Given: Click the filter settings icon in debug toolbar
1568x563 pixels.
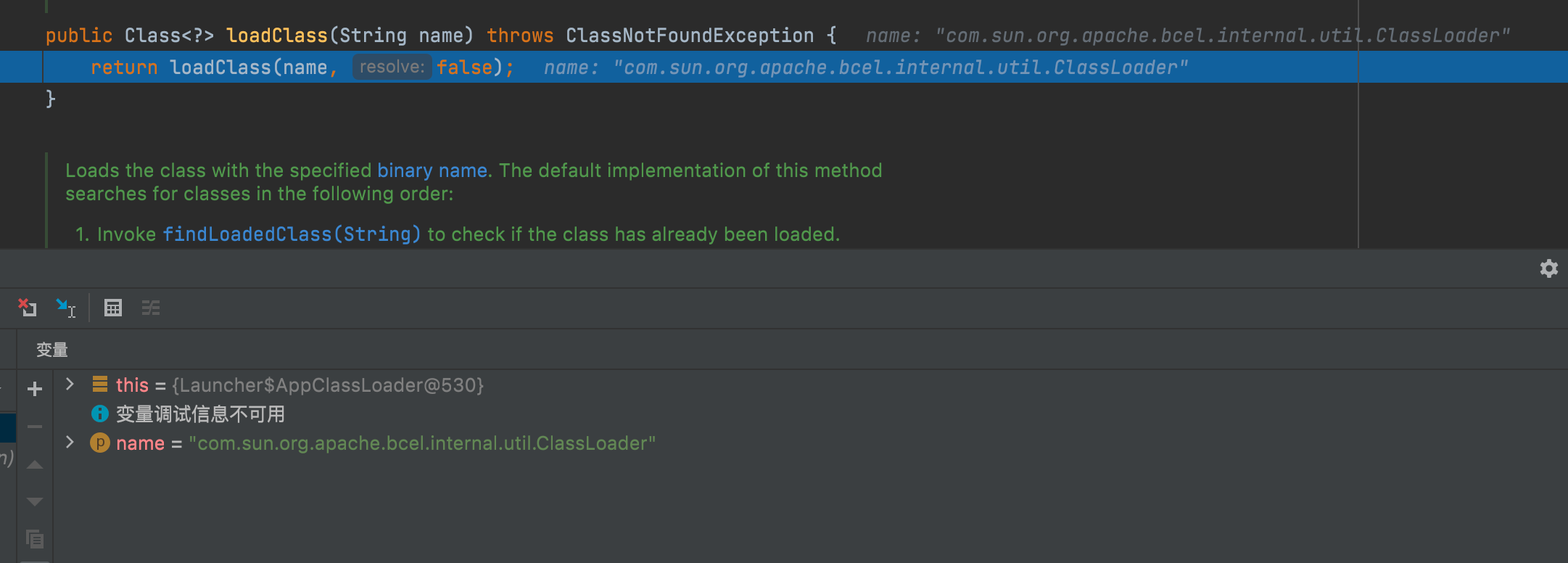Looking at the screenshot, I should click(151, 308).
